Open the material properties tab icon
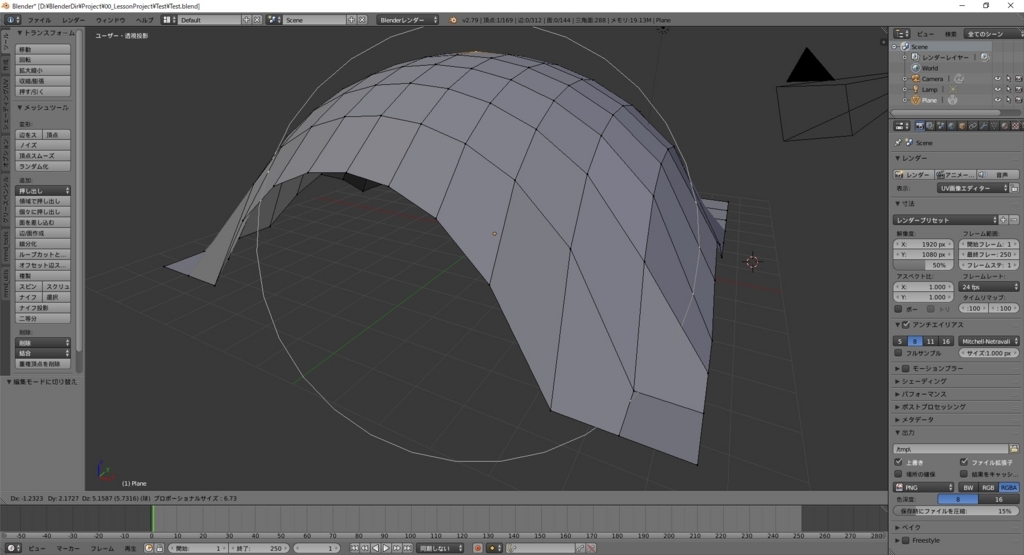Screen dimensions: 1024x555 (x=1005, y=126)
